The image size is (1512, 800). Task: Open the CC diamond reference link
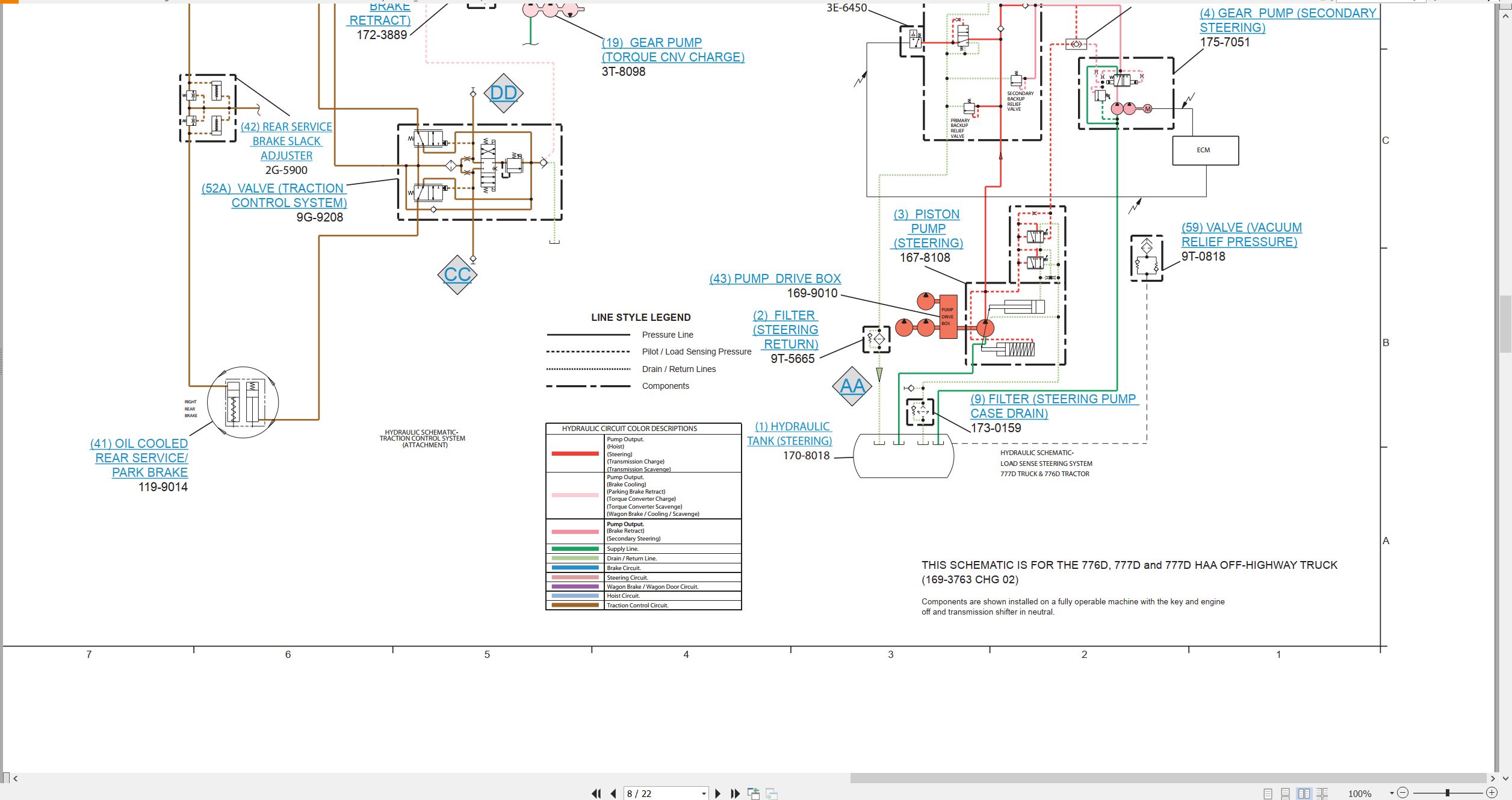pyautogui.click(x=457, y=274)
